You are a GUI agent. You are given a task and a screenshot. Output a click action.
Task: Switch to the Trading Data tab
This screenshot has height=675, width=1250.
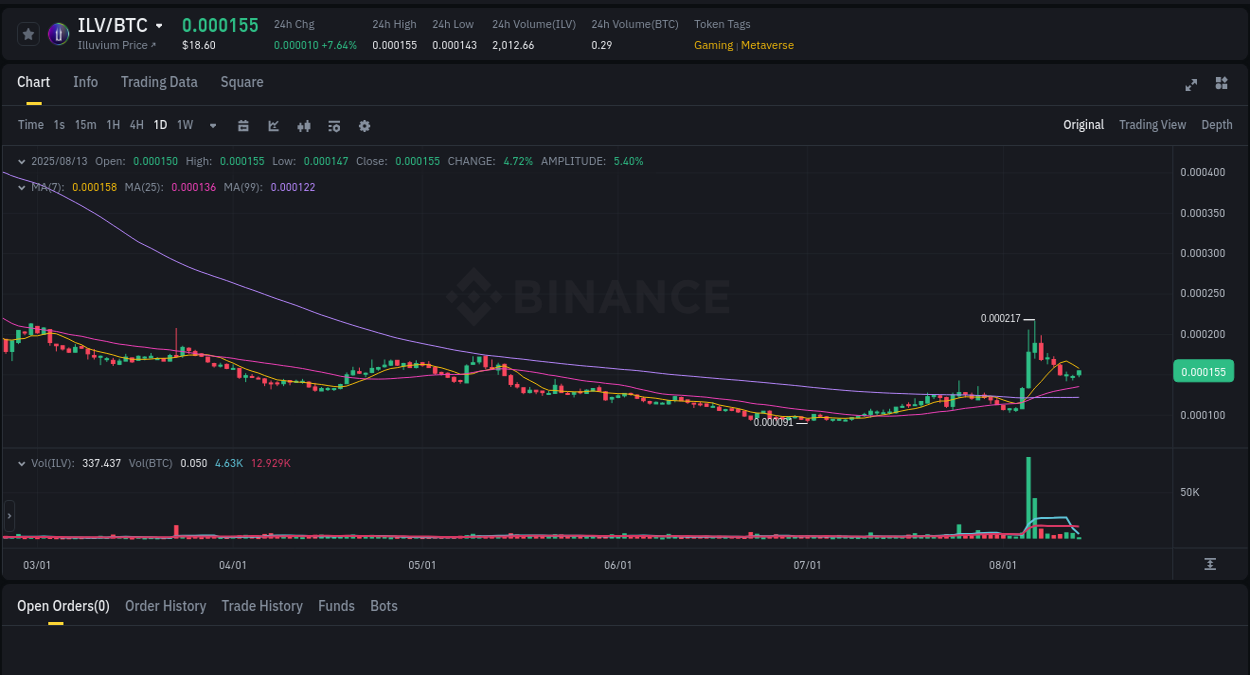point(159,82)
